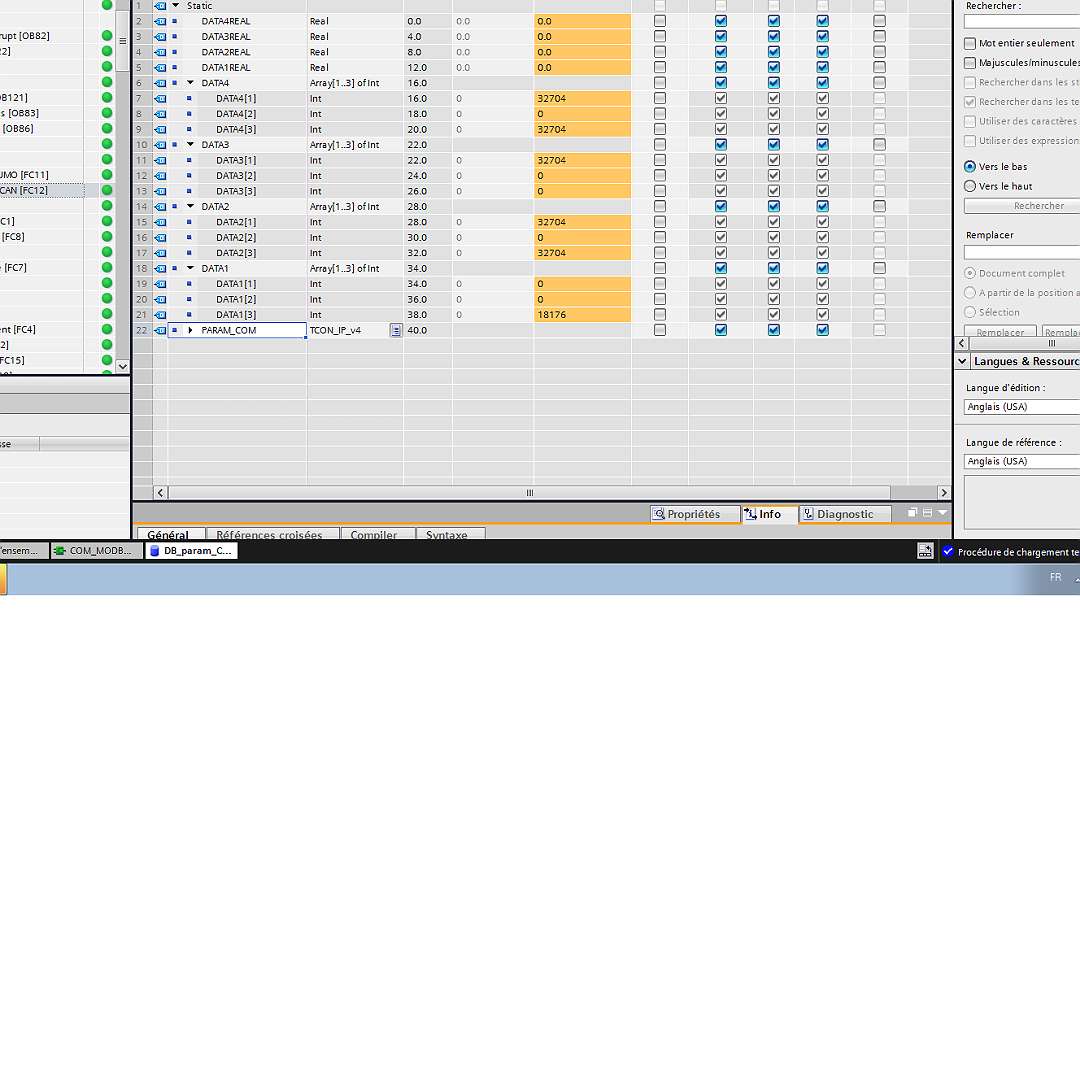The width and height of the screenshot is (1080, 1080).
Task: Tick the last checkbox in the DATA2REAL row
Action: click(x=880, y=52)
